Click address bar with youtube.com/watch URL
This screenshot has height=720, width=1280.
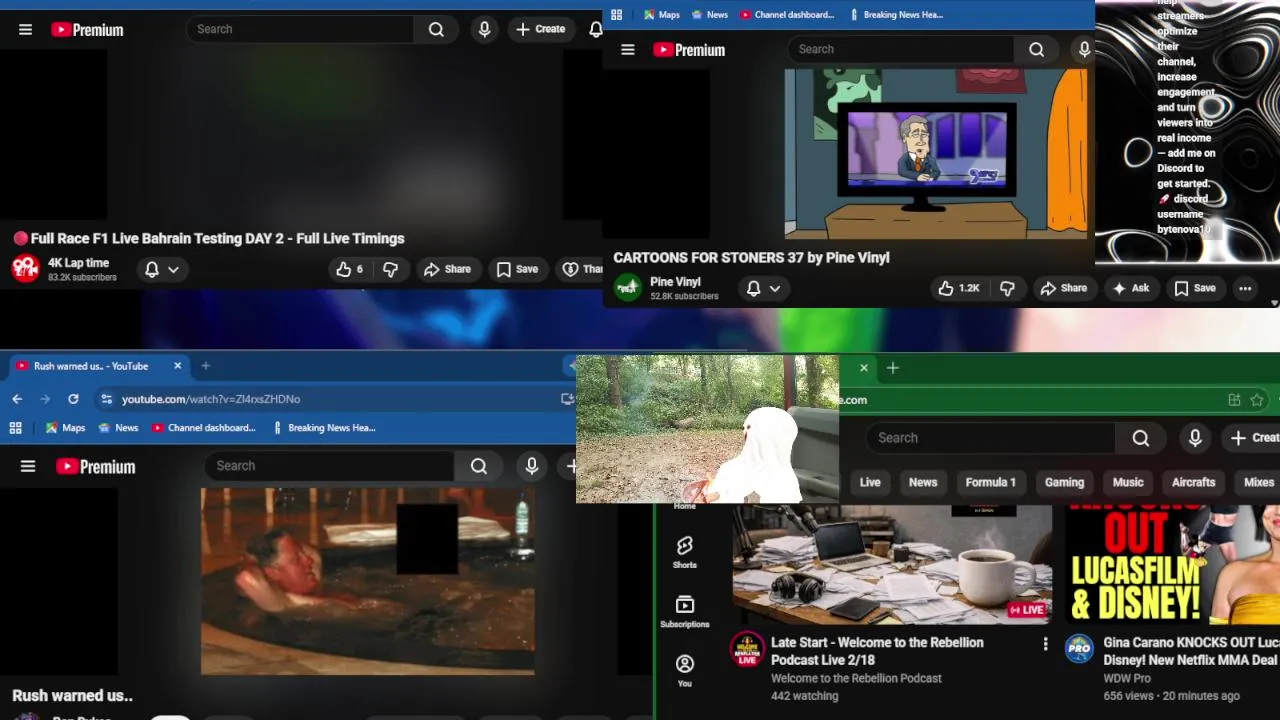pos(335,399)
